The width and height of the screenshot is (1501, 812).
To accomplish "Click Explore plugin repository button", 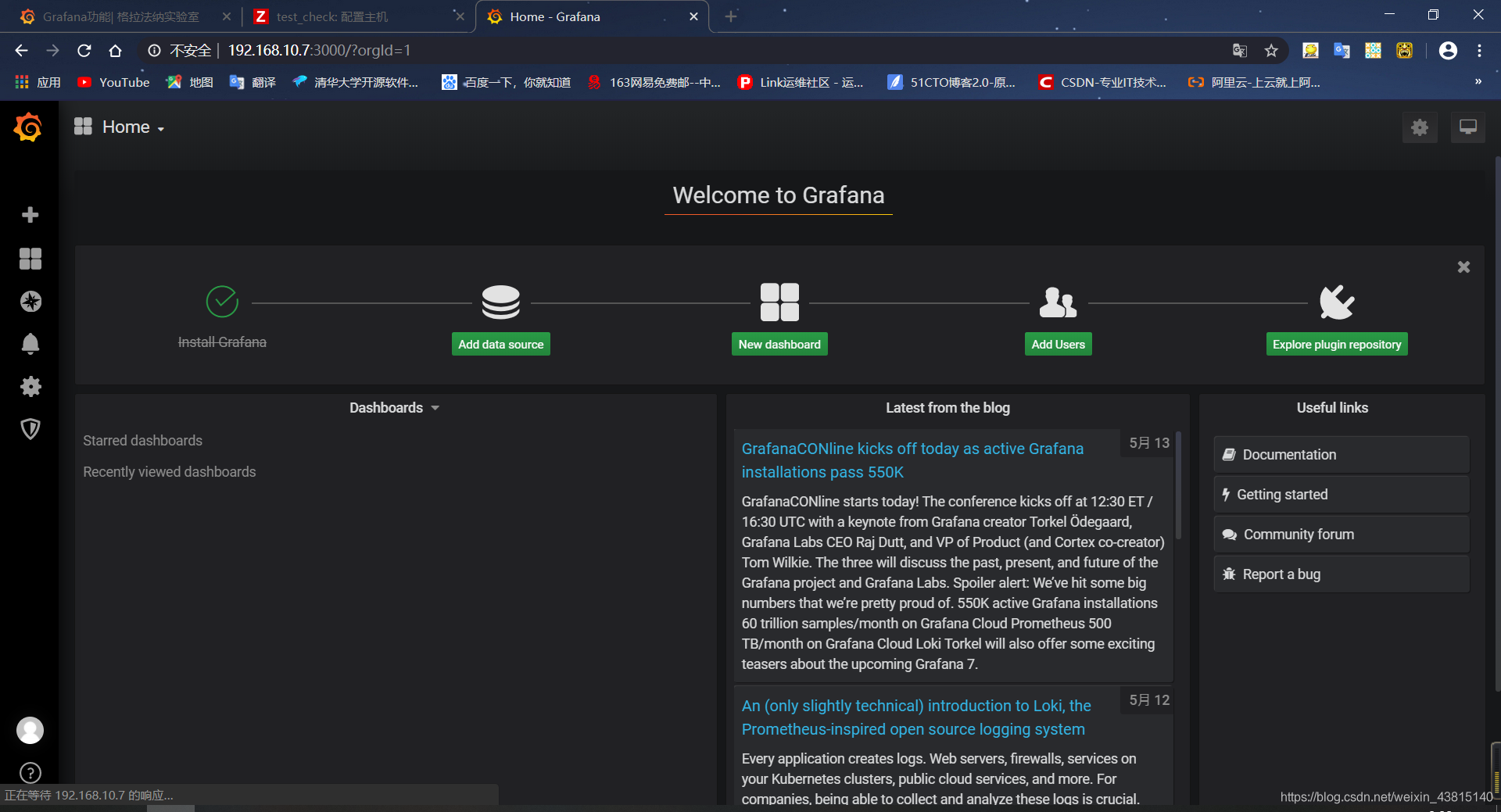I will click(x=1337, y=345).
